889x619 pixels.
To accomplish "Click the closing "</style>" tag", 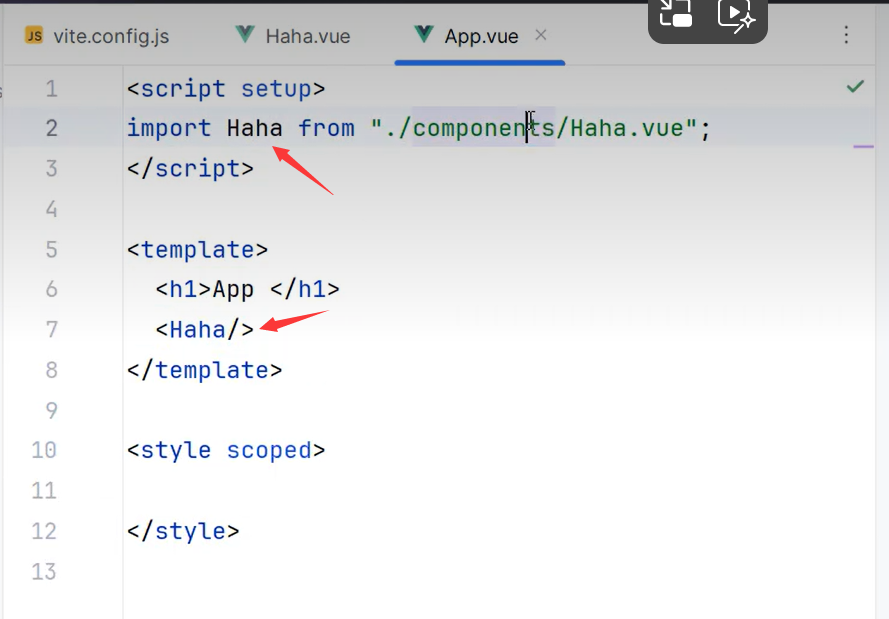I will (x=183, y=531).
